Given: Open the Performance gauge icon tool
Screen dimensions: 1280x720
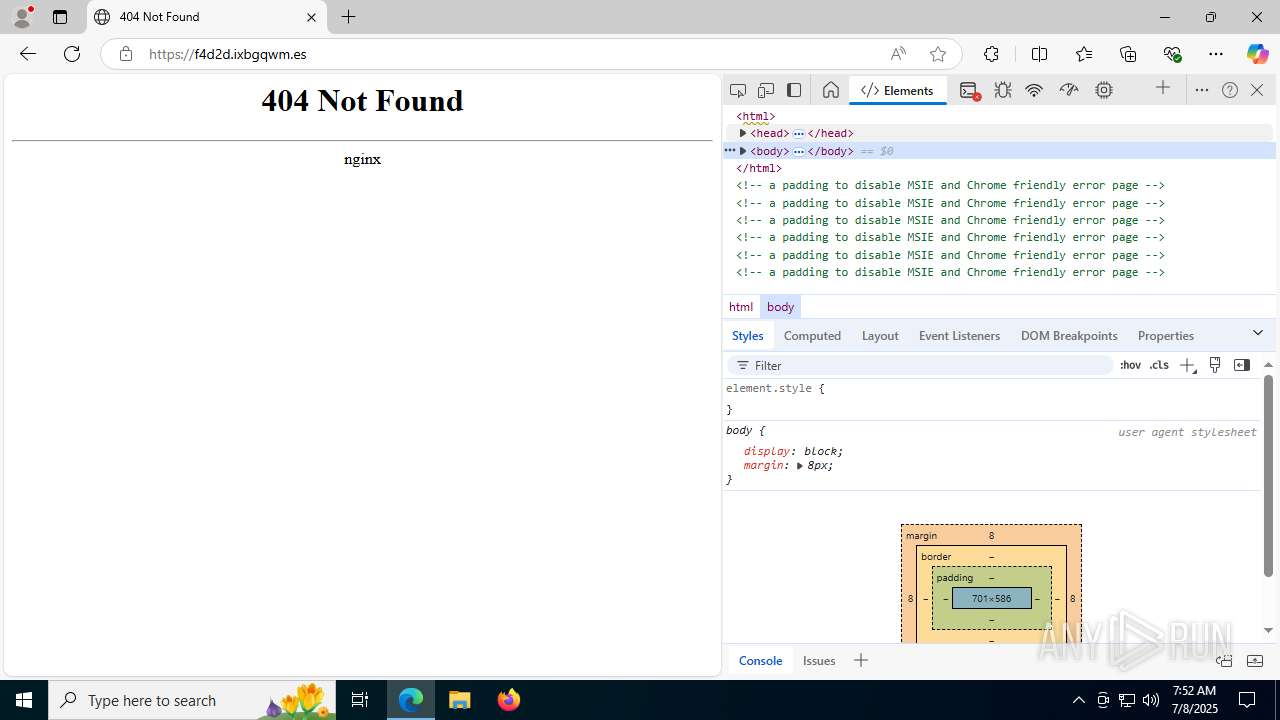Looking at the screenshot, I should (x=1069, y=90).
